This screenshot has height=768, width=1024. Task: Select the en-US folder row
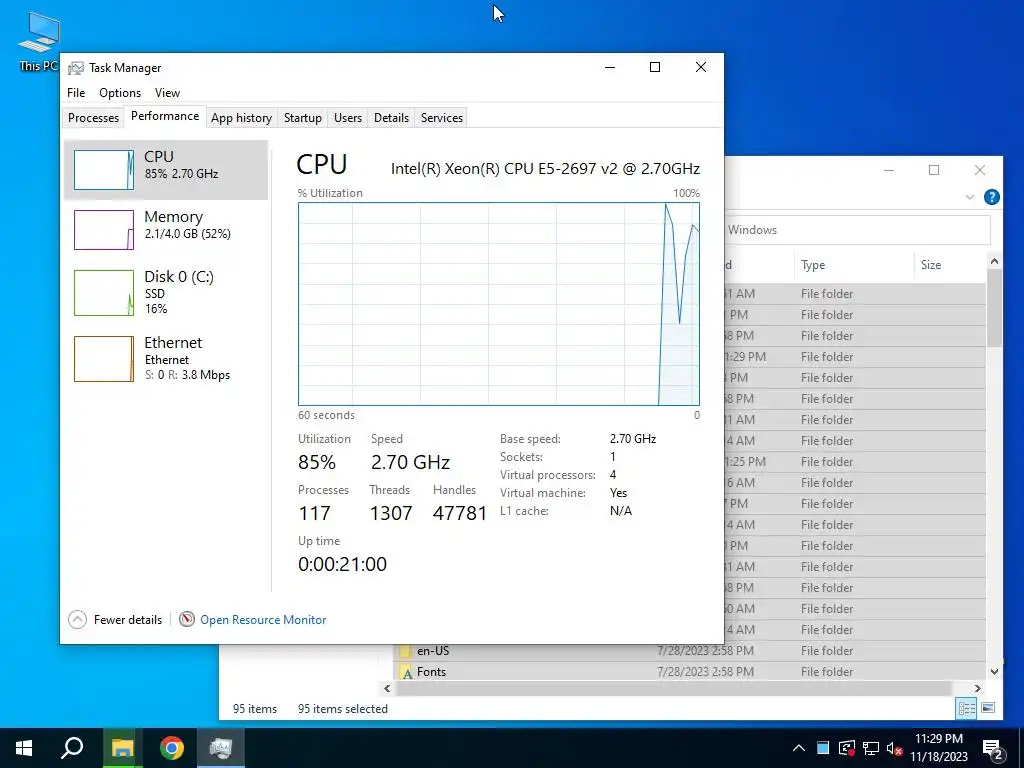689,650
